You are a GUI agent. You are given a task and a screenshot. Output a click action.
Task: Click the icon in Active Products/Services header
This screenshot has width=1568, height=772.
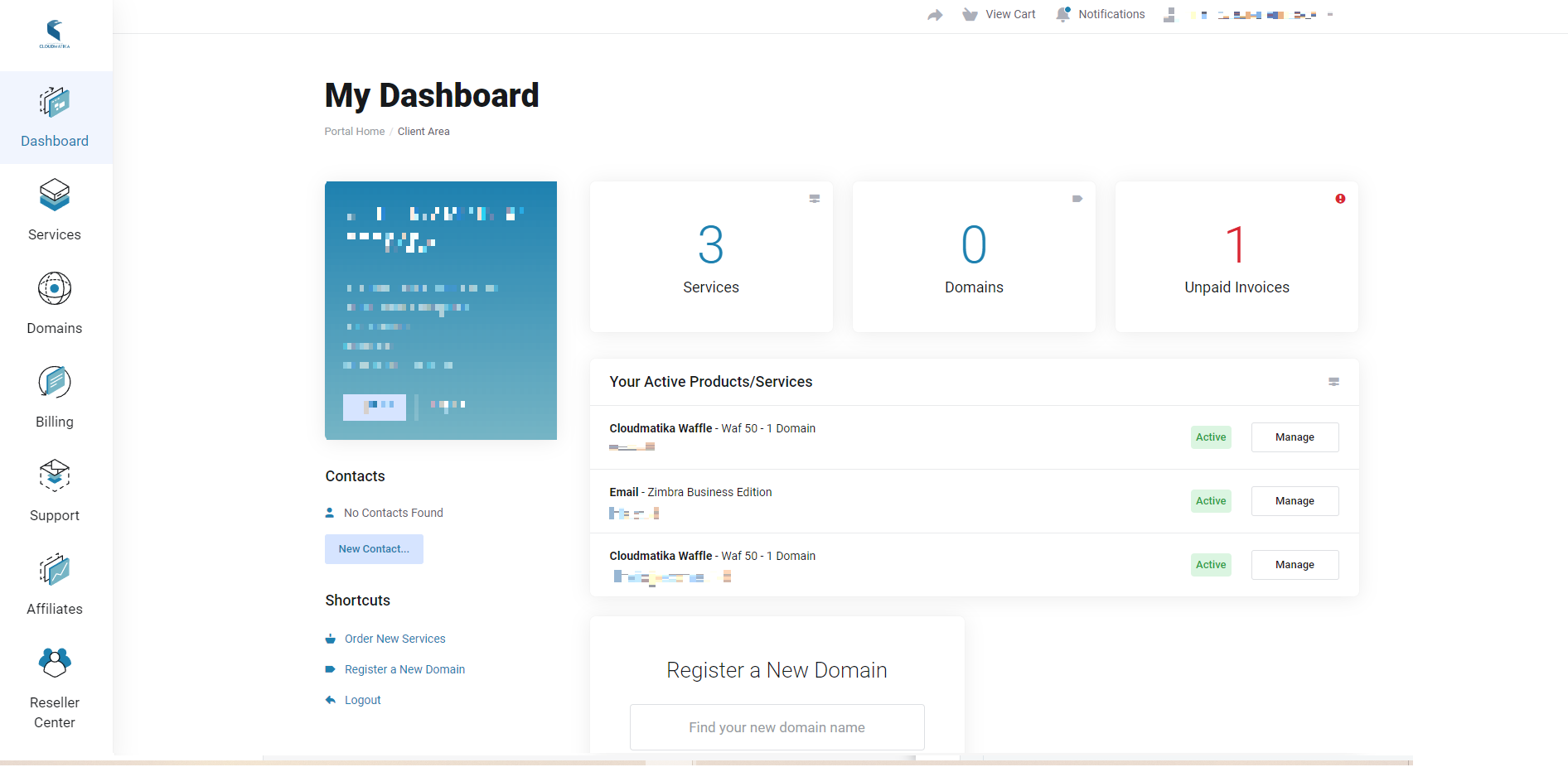click(x=1334, y=382)
